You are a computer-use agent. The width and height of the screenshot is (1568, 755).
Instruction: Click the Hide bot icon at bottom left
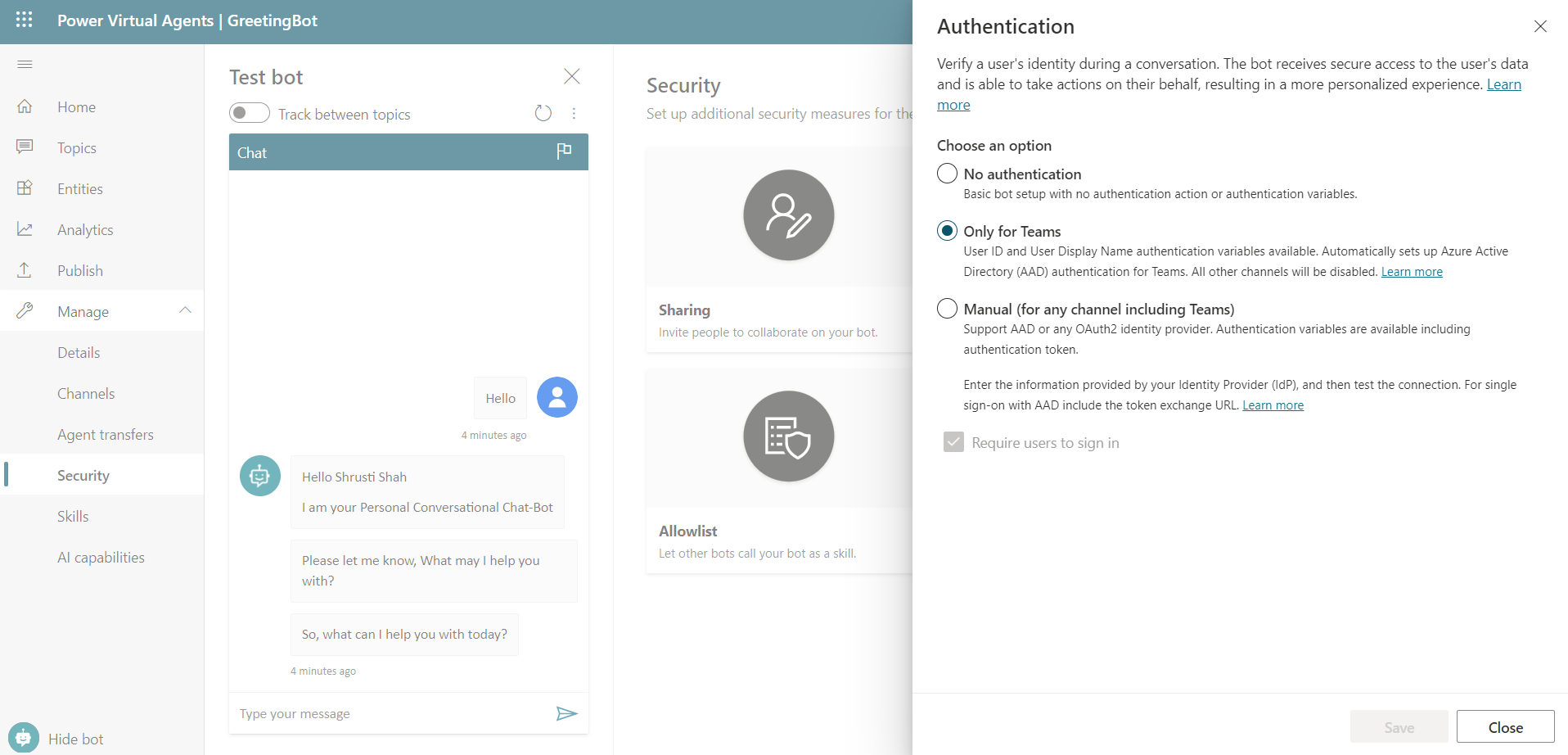[x=23, y=737]
